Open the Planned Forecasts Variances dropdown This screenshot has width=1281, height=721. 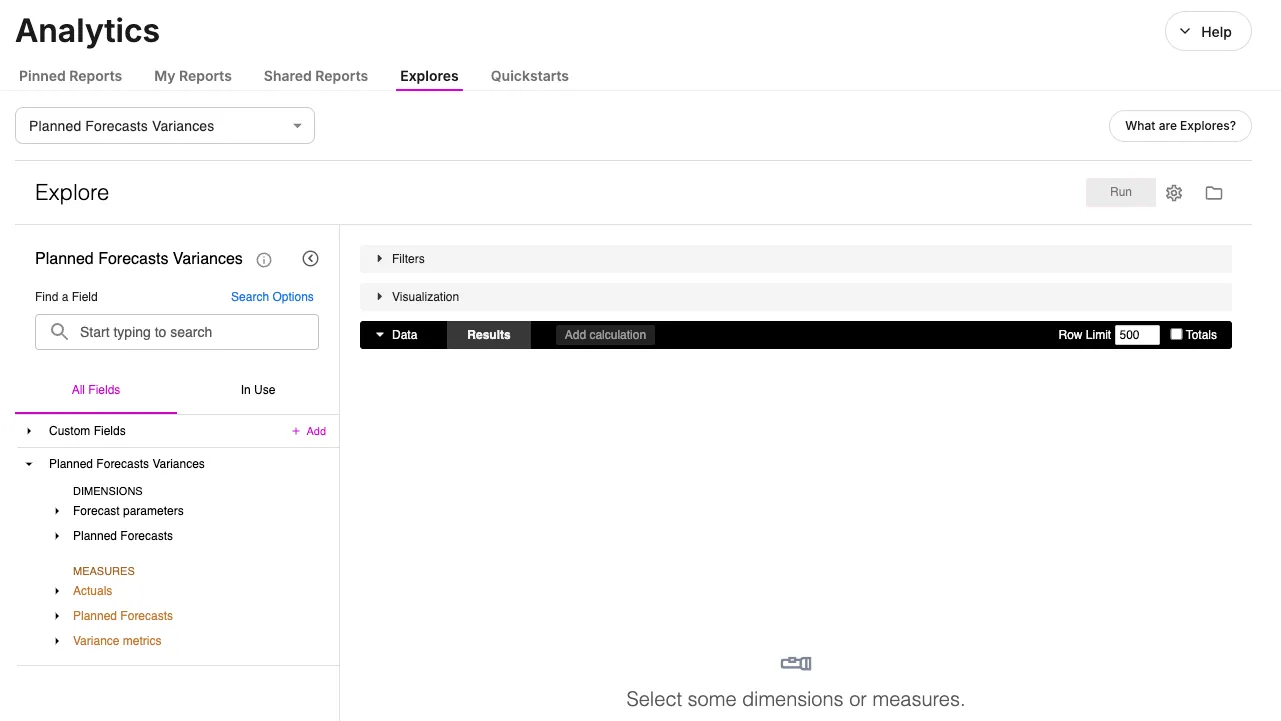(165, 126)
